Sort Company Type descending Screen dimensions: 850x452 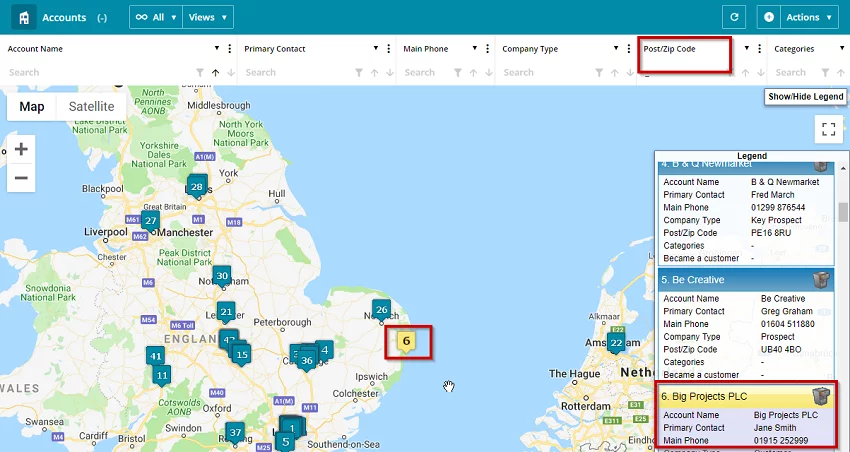[x=630, y=73]
